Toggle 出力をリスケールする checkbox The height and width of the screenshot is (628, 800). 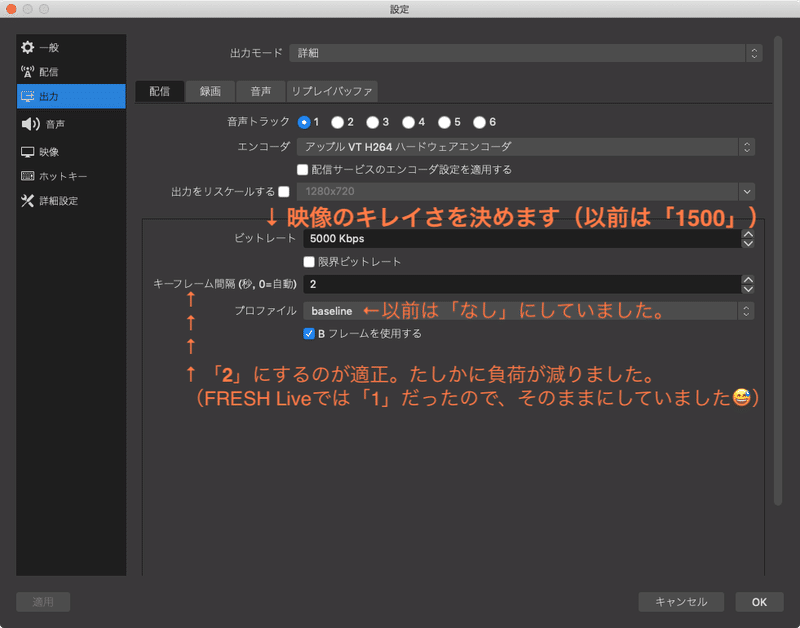[284, 192]
